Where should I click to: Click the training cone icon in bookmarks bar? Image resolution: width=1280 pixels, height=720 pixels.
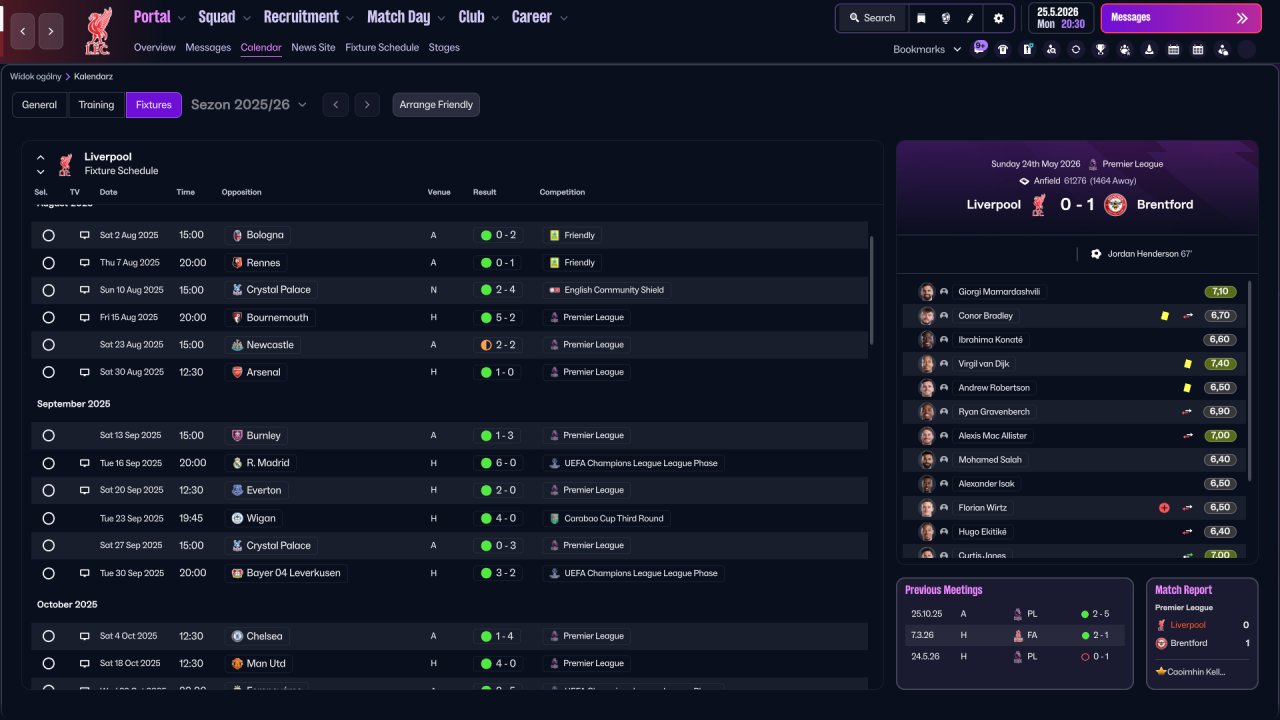(x=1149, y=49)
